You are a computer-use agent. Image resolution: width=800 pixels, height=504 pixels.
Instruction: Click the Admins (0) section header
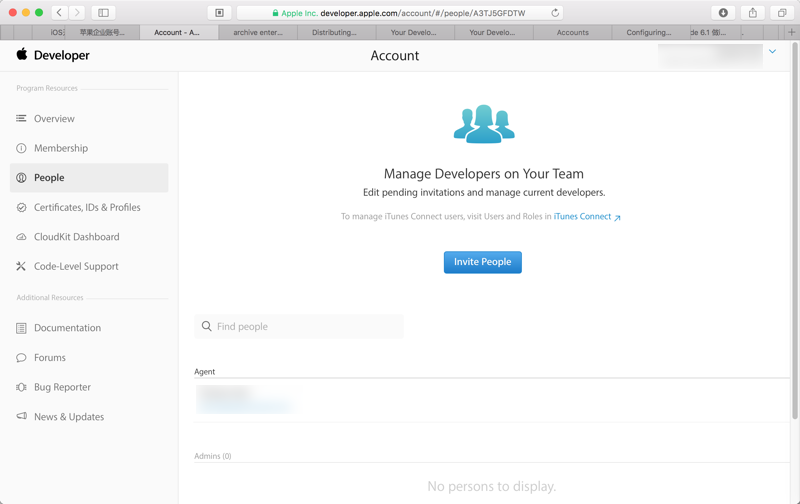click(212, 456)
